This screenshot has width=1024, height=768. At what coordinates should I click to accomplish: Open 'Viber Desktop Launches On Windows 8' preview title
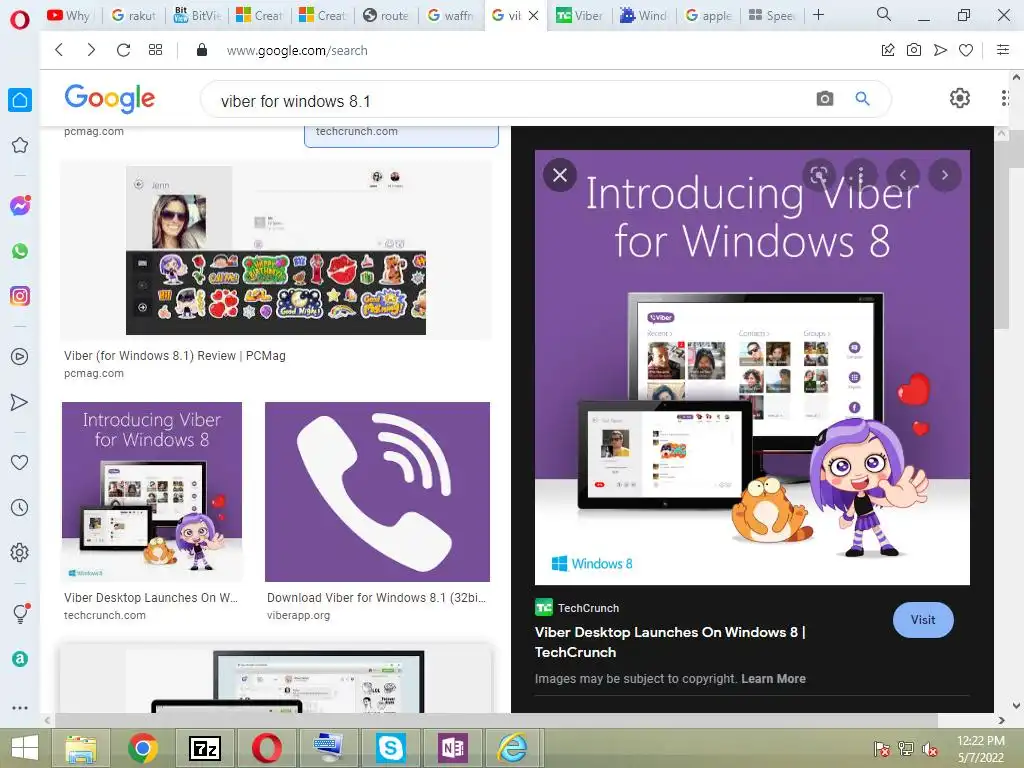click(x=669, y=642)
